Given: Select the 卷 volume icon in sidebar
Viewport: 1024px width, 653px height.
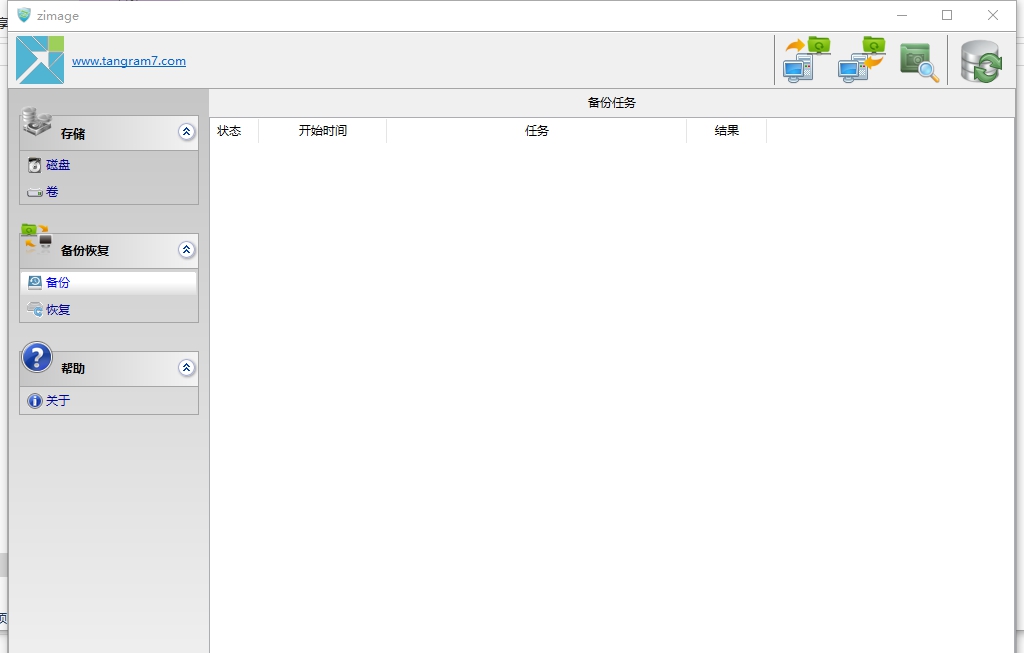Looking at the screenshot, I should (35, 191).
